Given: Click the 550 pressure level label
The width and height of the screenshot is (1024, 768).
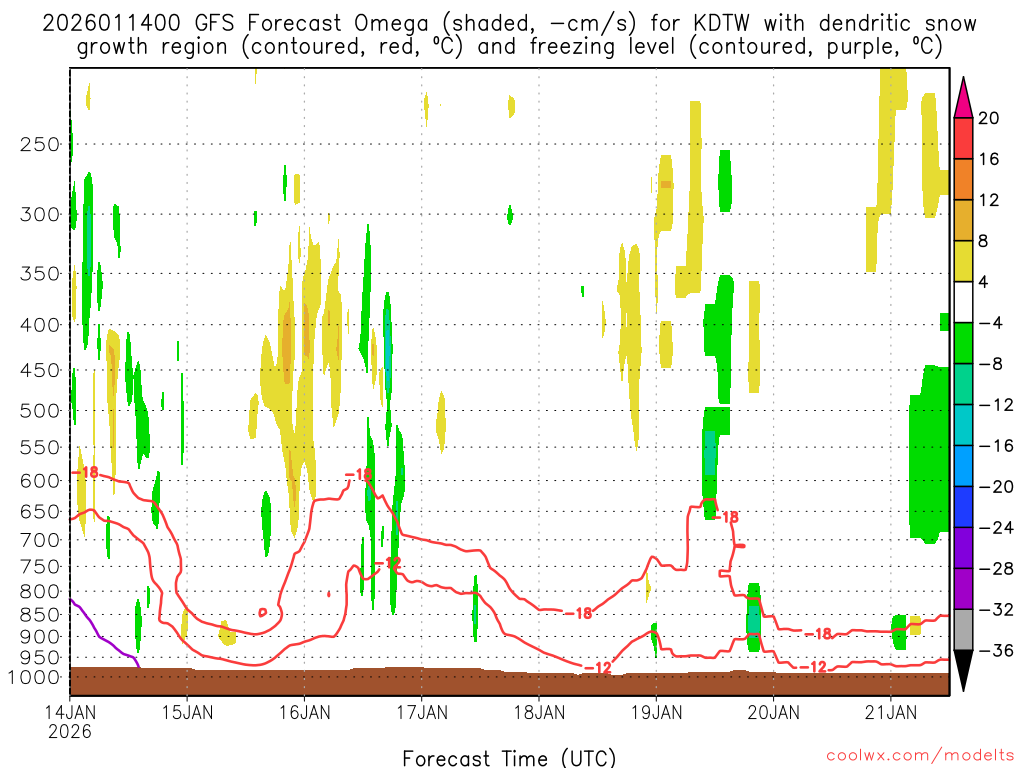Looking at the screenshot, I should tap(40, 447).
